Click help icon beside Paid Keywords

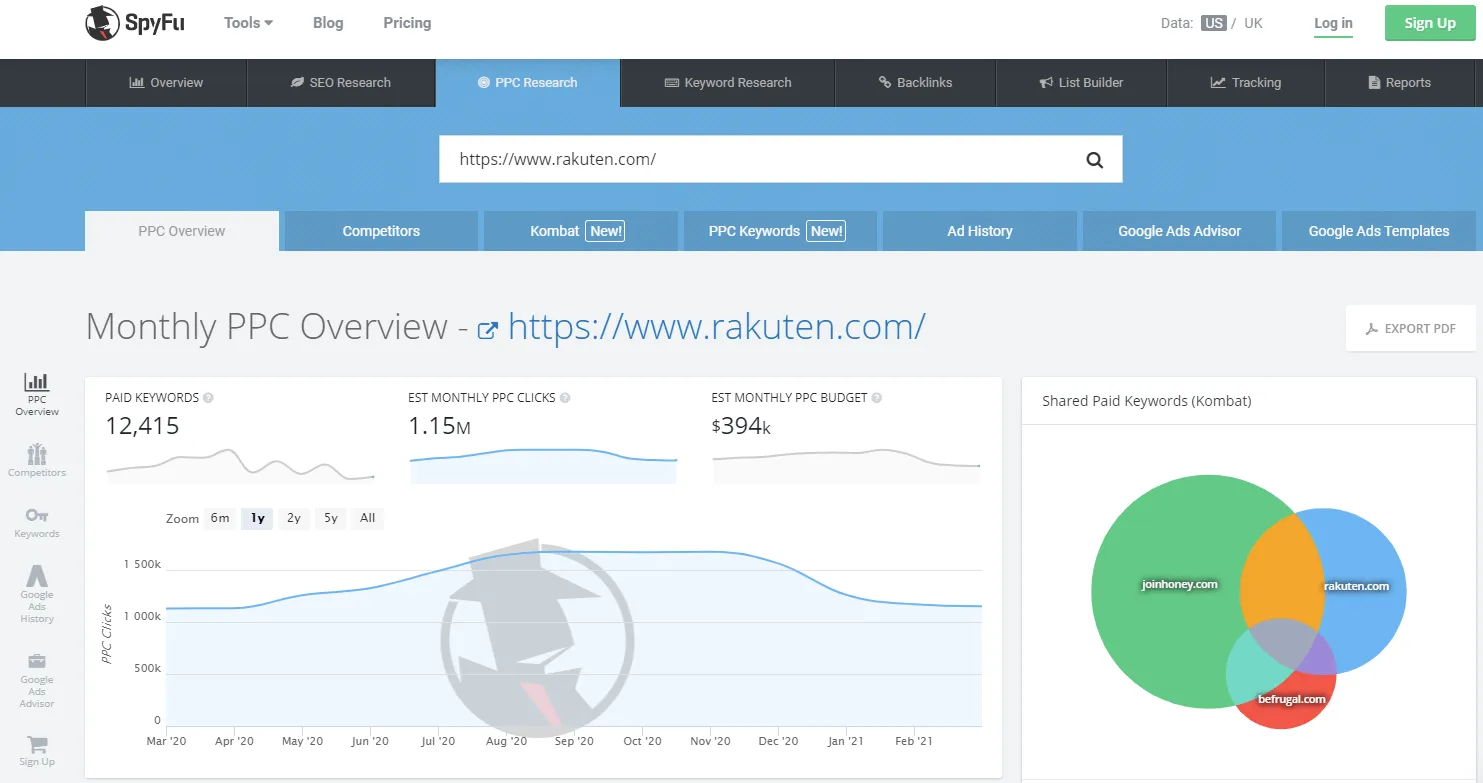coord(209,398)
